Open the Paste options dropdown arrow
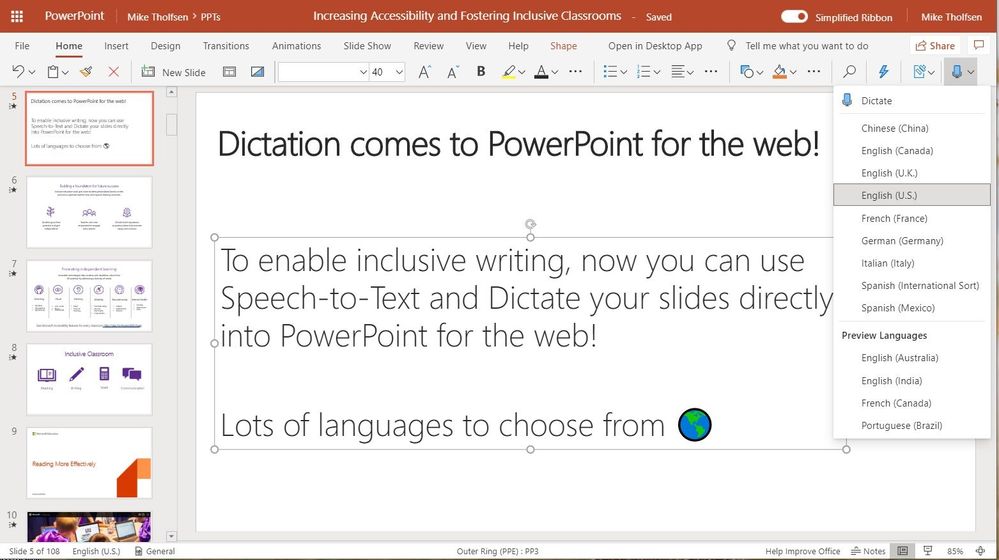 [65, 73]
